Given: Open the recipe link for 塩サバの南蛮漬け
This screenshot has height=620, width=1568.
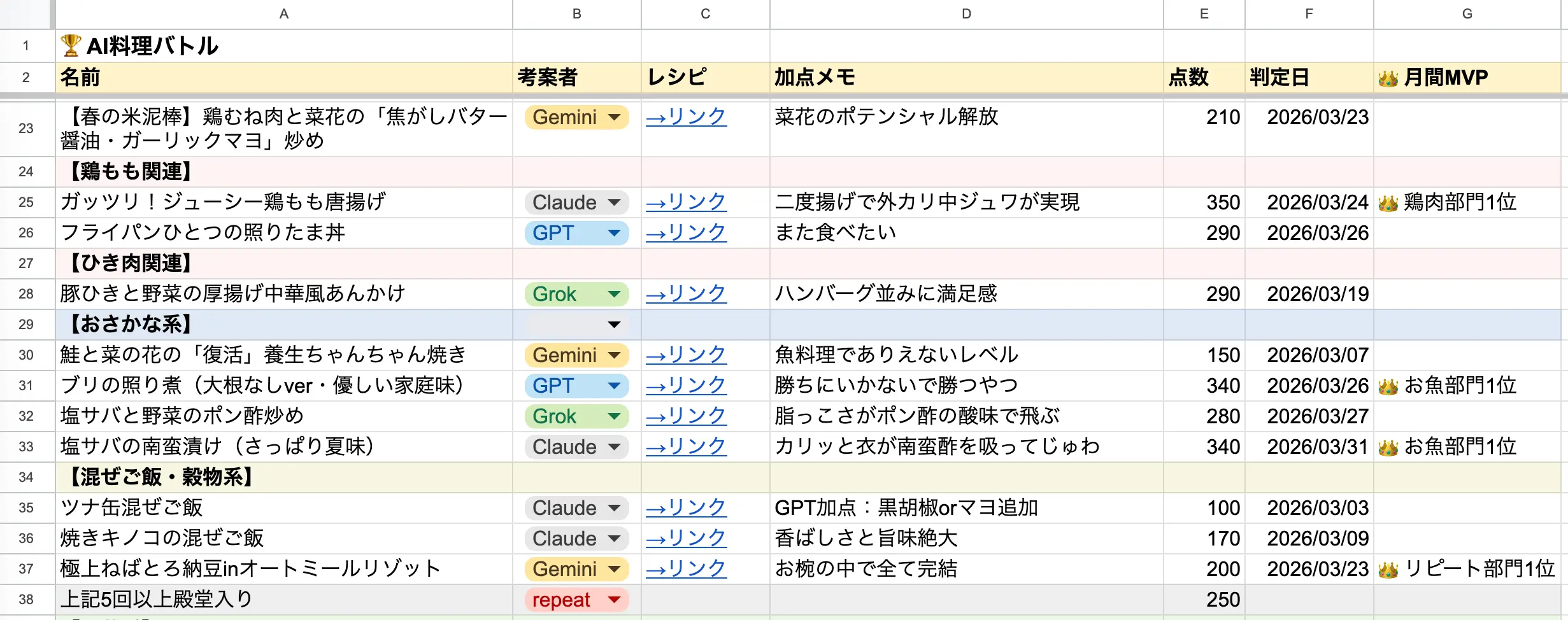Looking at the screenshot, I should 686,447.
